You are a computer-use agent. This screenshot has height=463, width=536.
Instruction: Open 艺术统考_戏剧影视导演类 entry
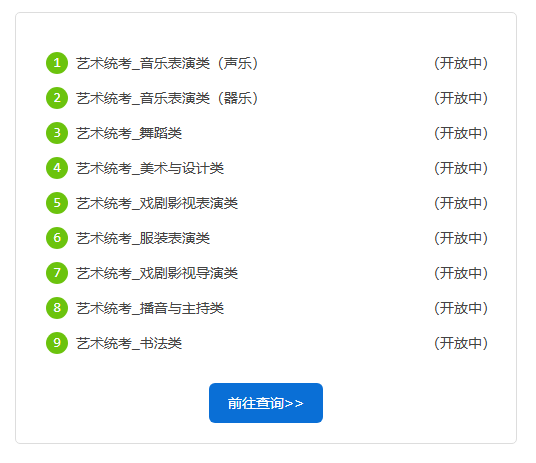click(x=157, y=273)
